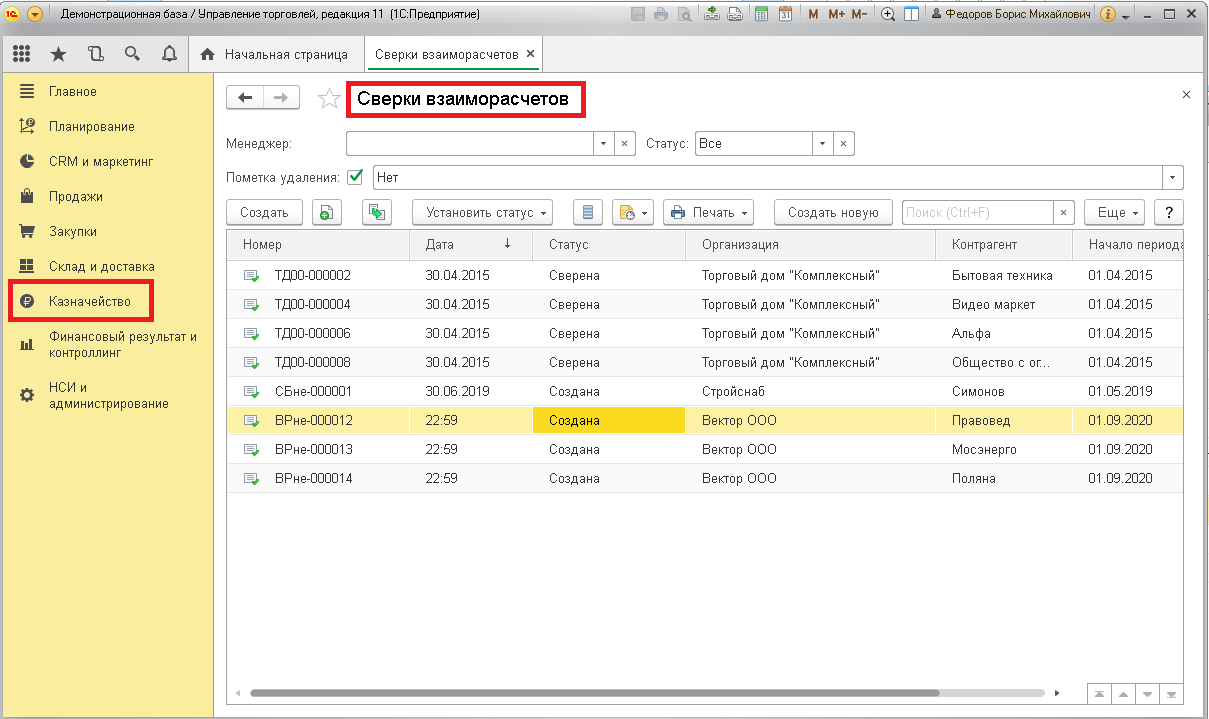
Task: Click the Создать новую button
Action: tap(833, 212)
